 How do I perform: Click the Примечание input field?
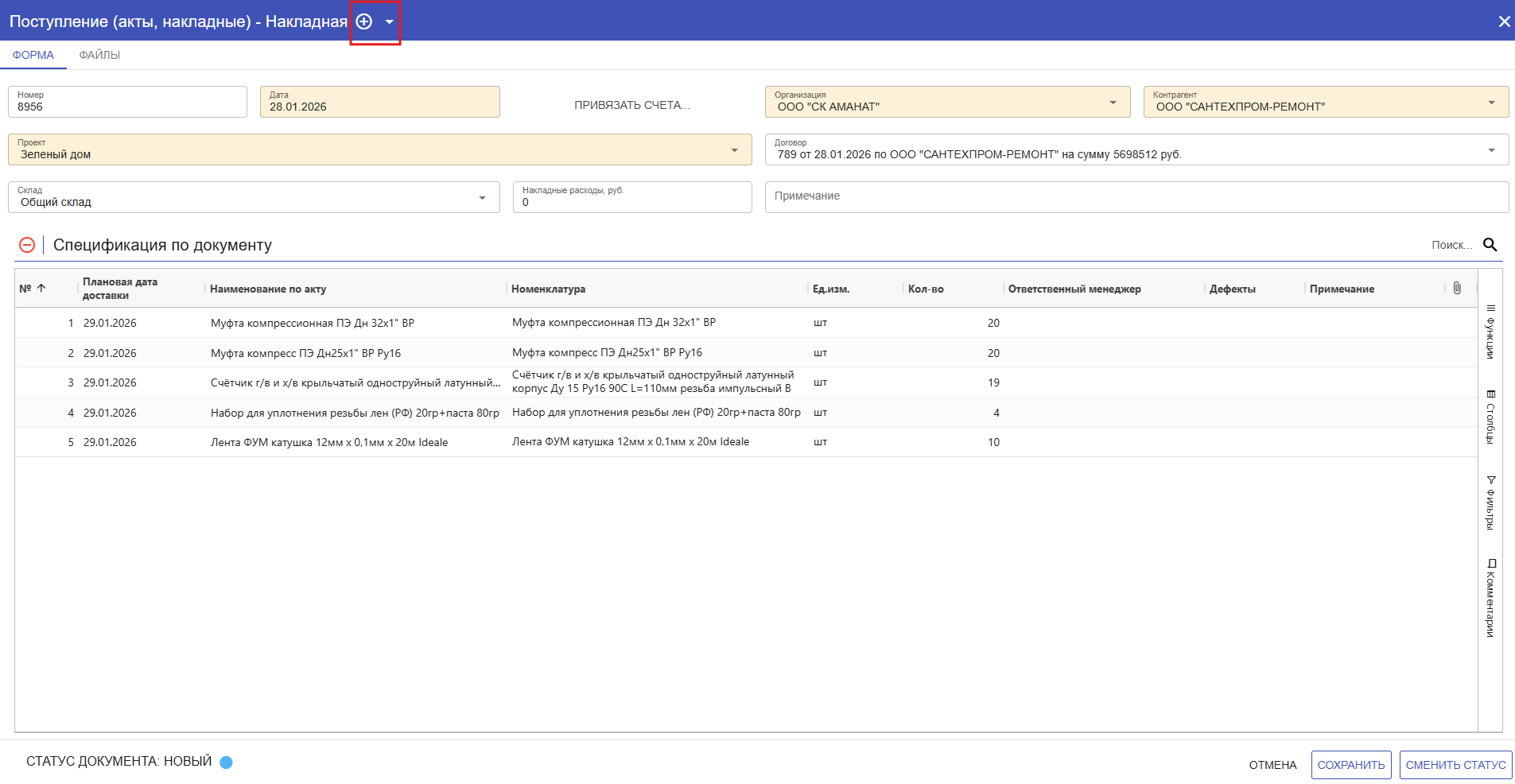point(1136,196)
